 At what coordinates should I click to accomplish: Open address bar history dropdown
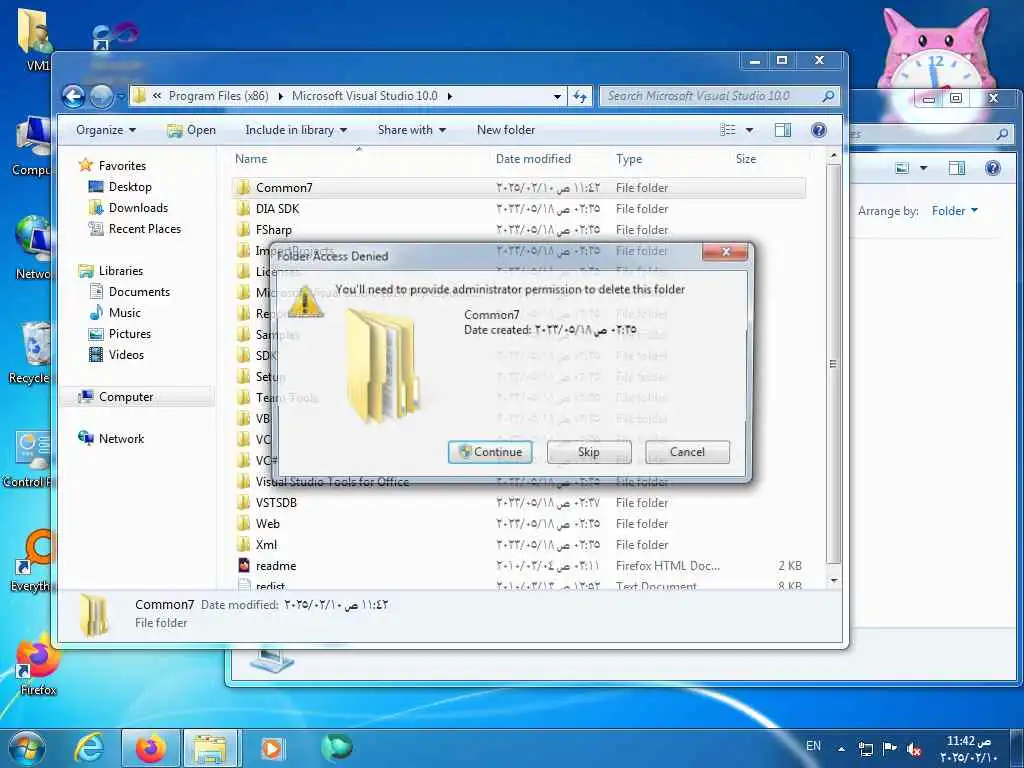coord(557,97)
